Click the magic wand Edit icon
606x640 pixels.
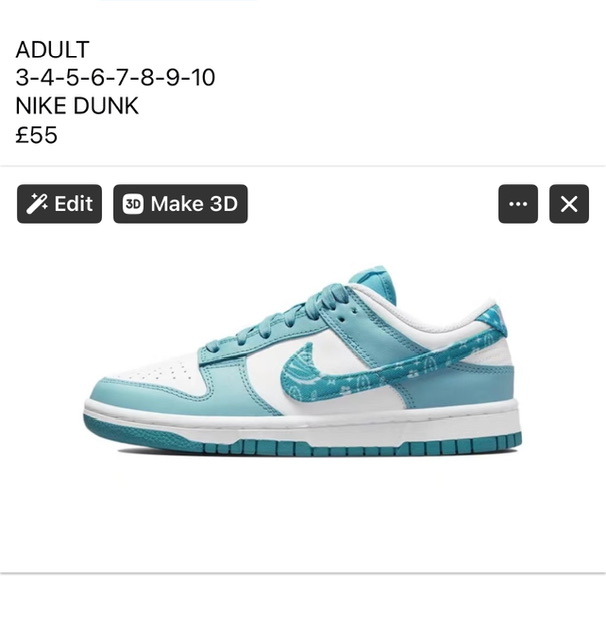(x=37, y=204)
